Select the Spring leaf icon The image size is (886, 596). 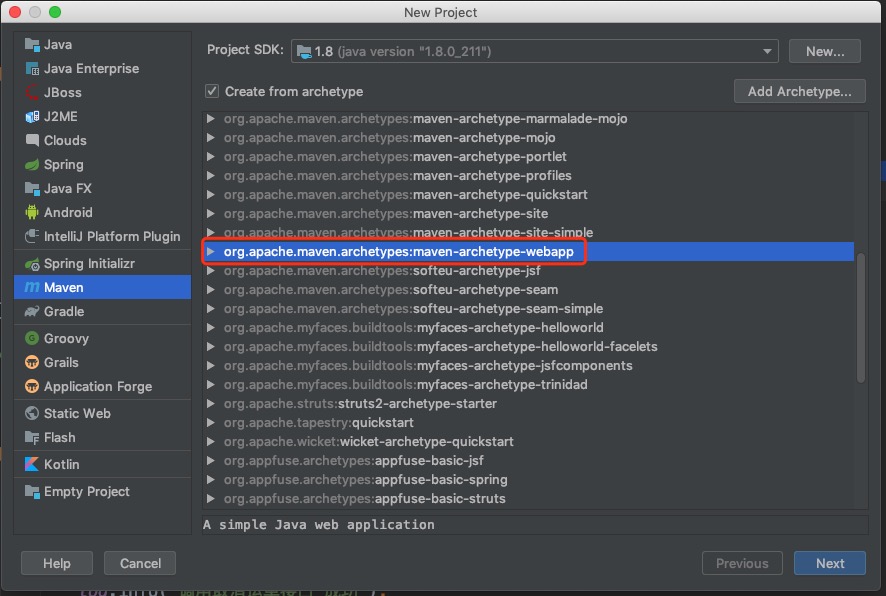point(32,164)
